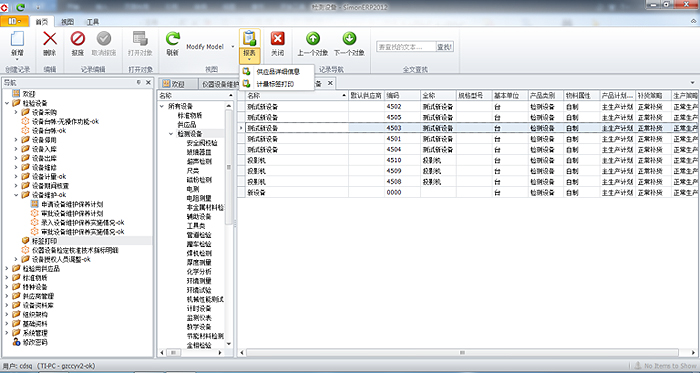Open 仪器设备检定校准技术指标明细 item

[75, 250]
